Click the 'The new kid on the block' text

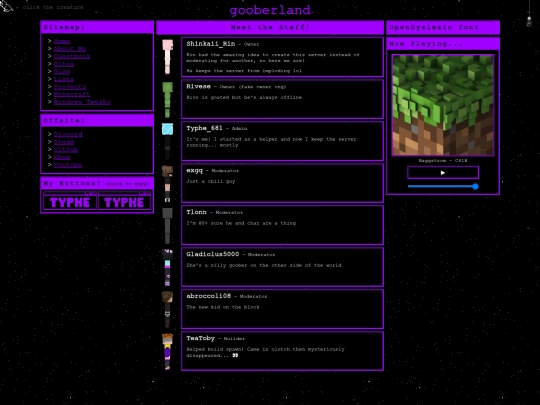223,307
